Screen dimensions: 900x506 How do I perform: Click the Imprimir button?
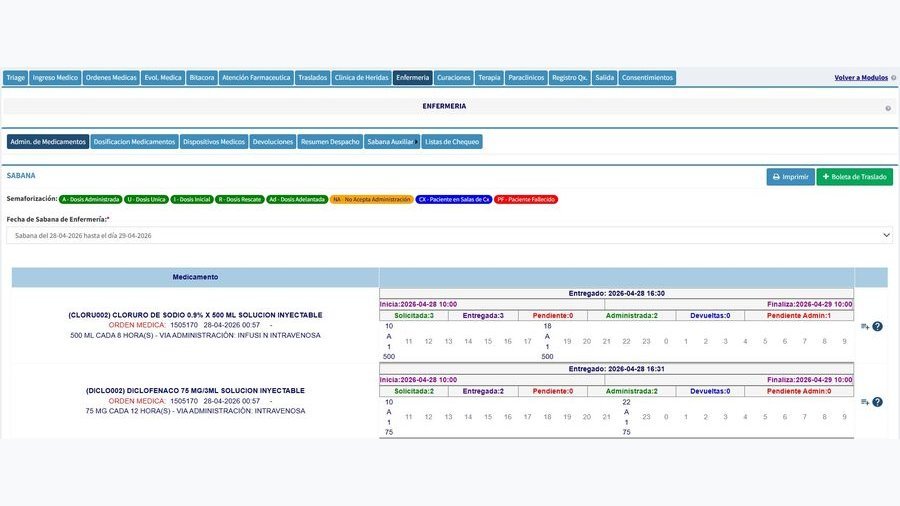click(790, 177)
